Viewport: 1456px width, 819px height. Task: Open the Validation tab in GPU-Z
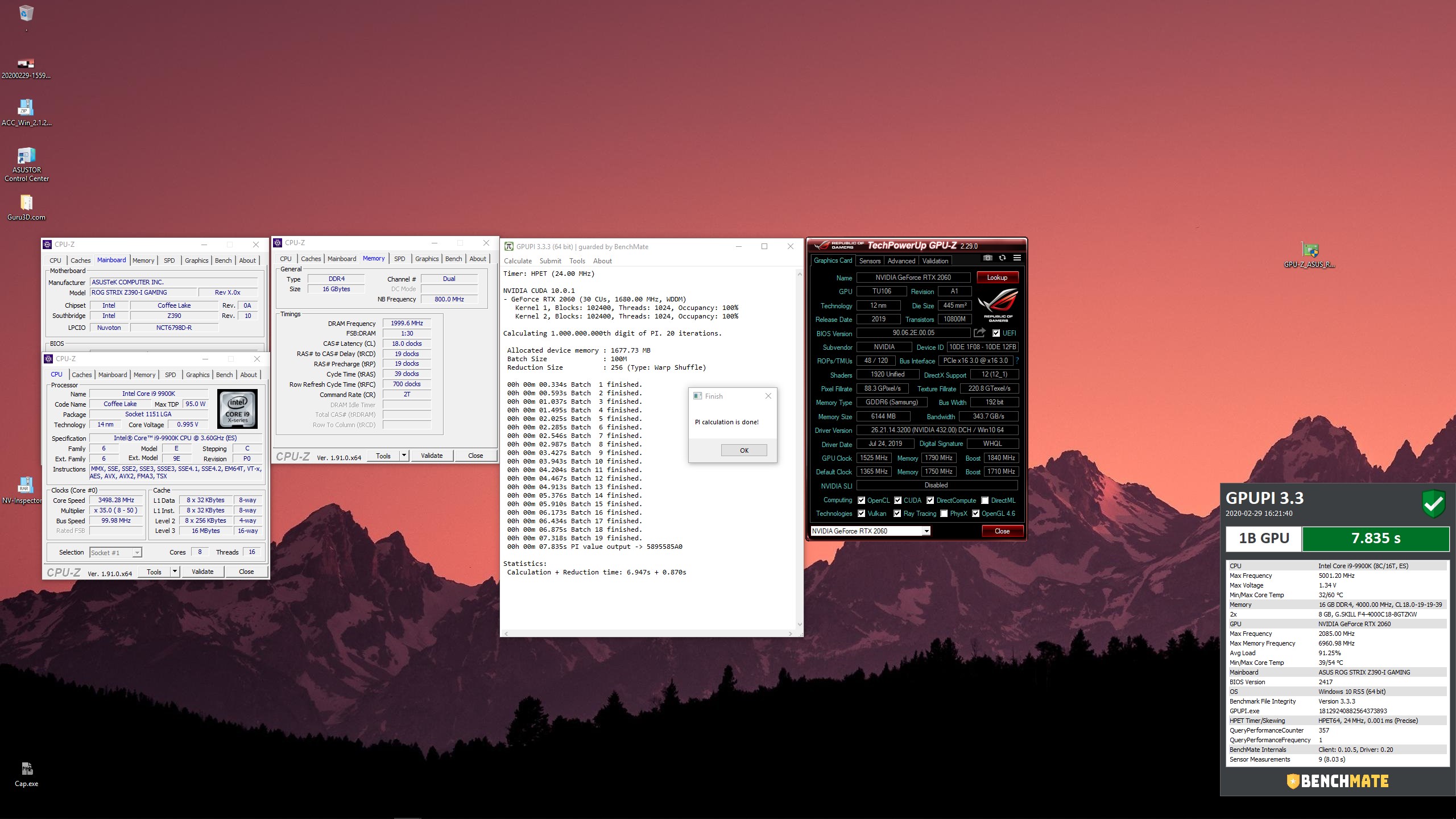[x=935, y=261]
